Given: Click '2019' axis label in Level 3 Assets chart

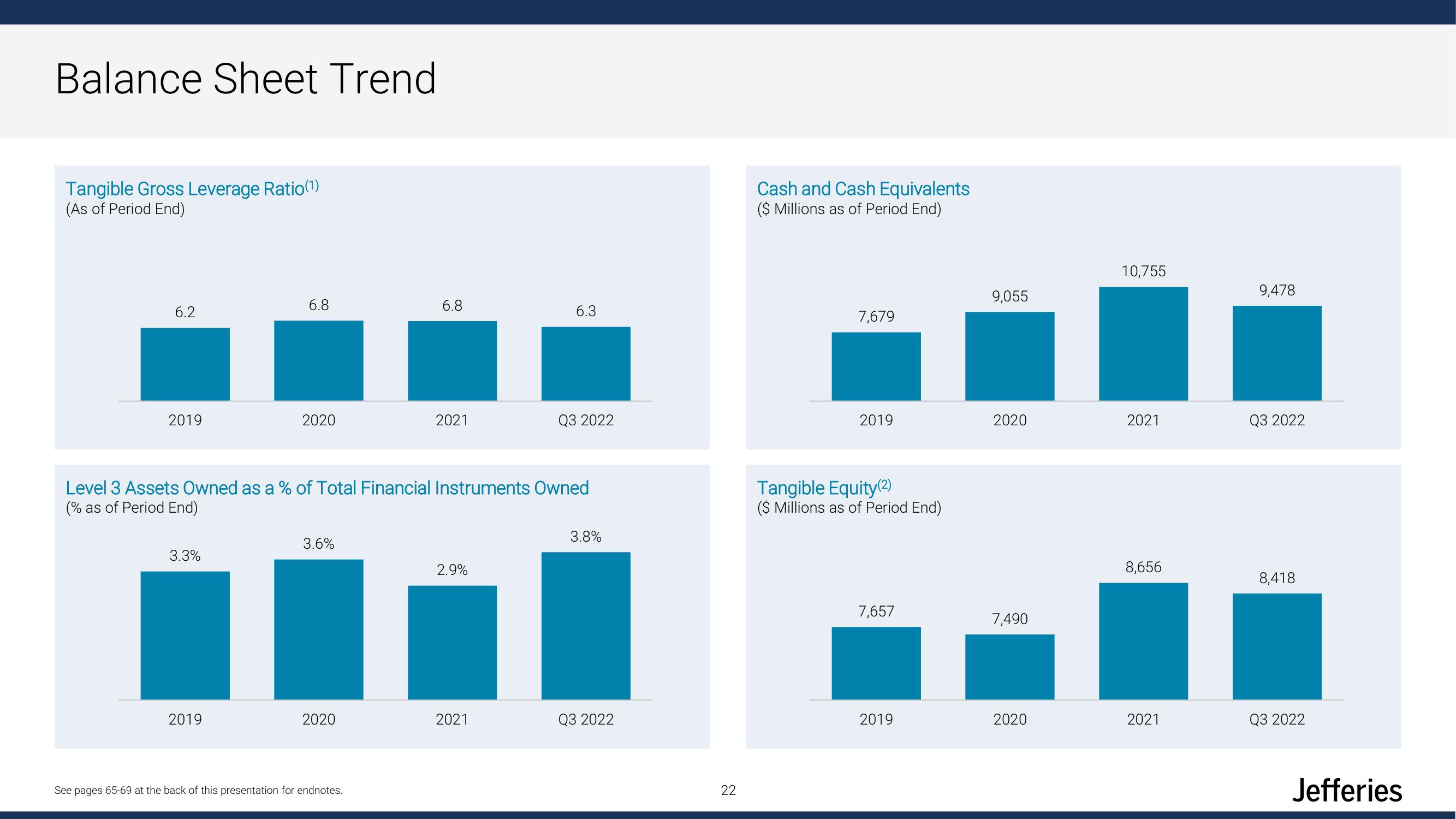Looking at the screenshot, I should click(x=185, y=719).
